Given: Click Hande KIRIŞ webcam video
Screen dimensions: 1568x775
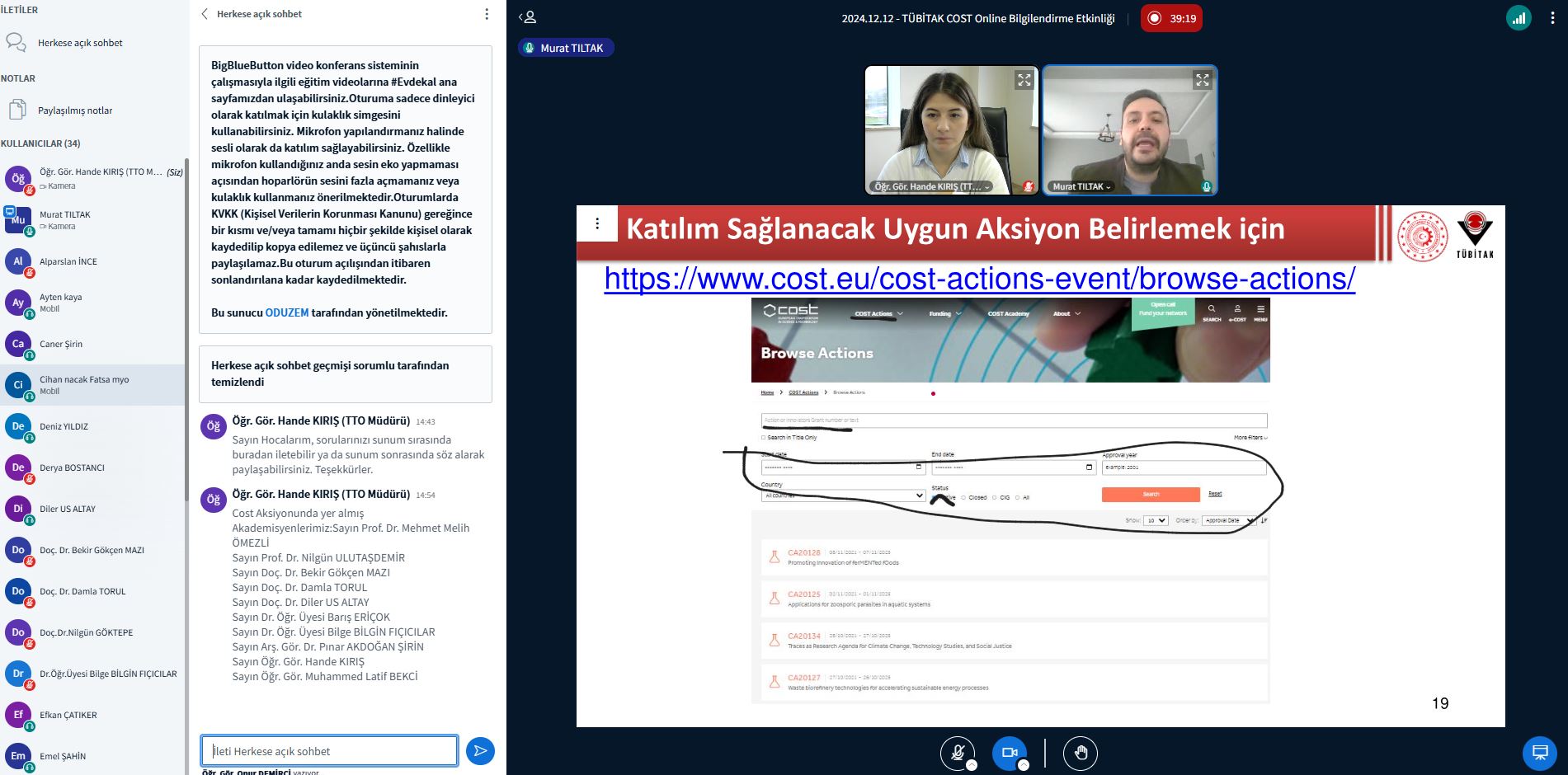Looking at the screenshot, I should [951, 130].
